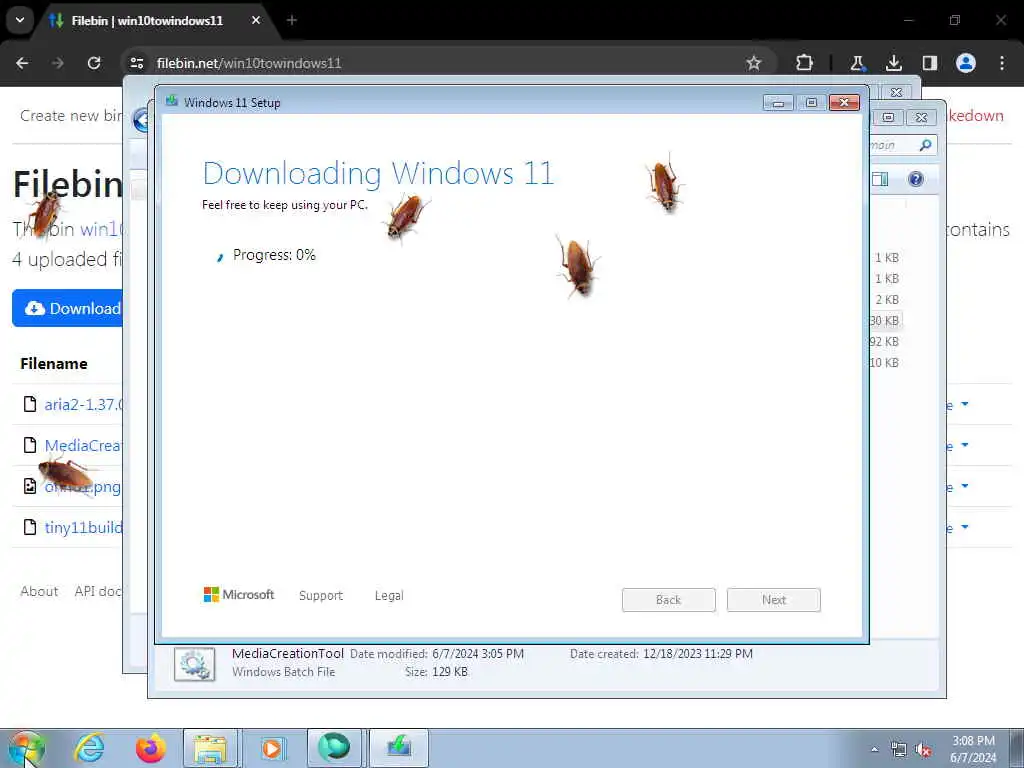1024x768 pixels.
Task: Click the Download button on Filebin page
Action: pyautogui.click(x=68, y=308)
